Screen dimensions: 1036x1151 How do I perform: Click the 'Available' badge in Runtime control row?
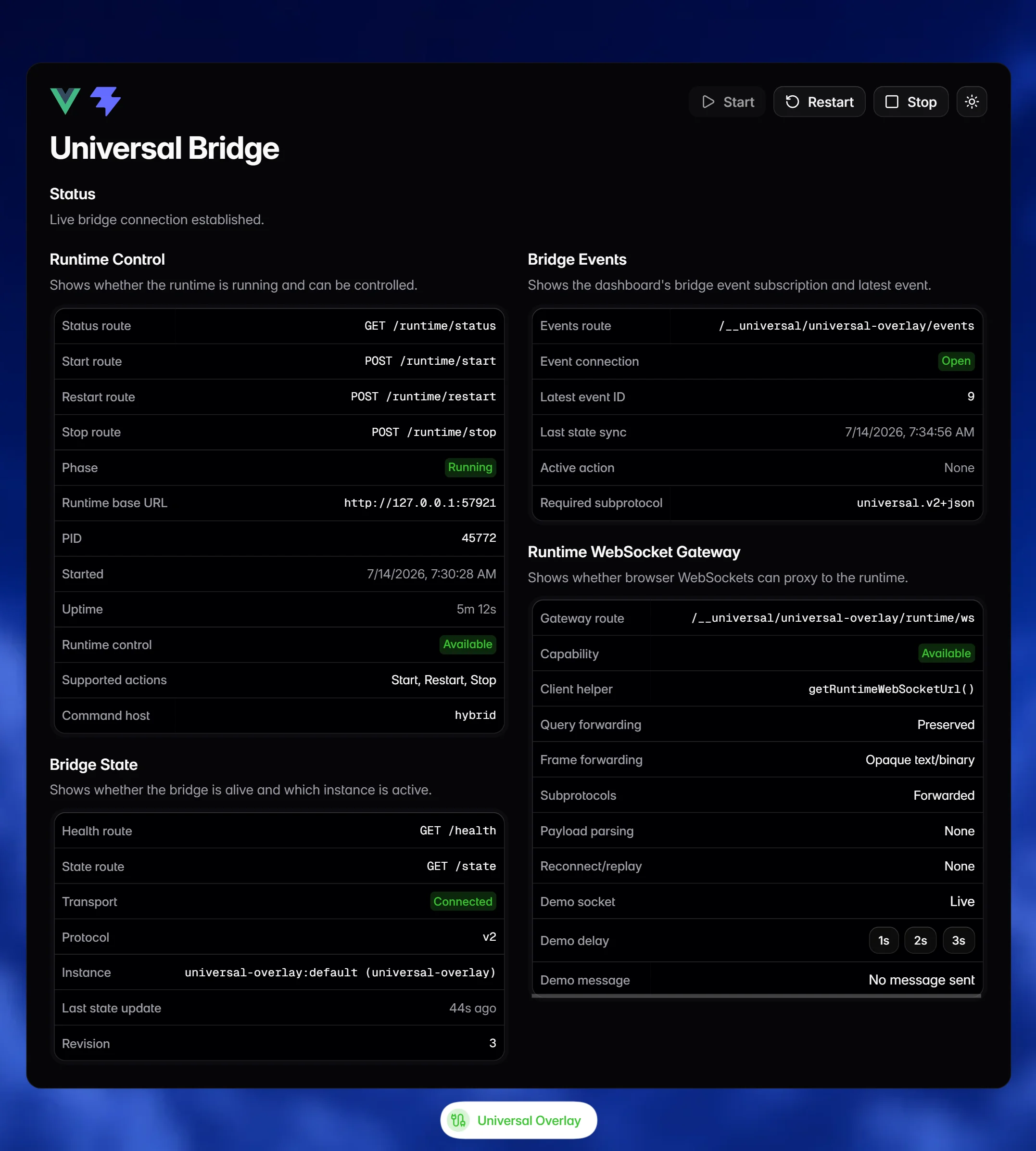[x=468, y=644]
